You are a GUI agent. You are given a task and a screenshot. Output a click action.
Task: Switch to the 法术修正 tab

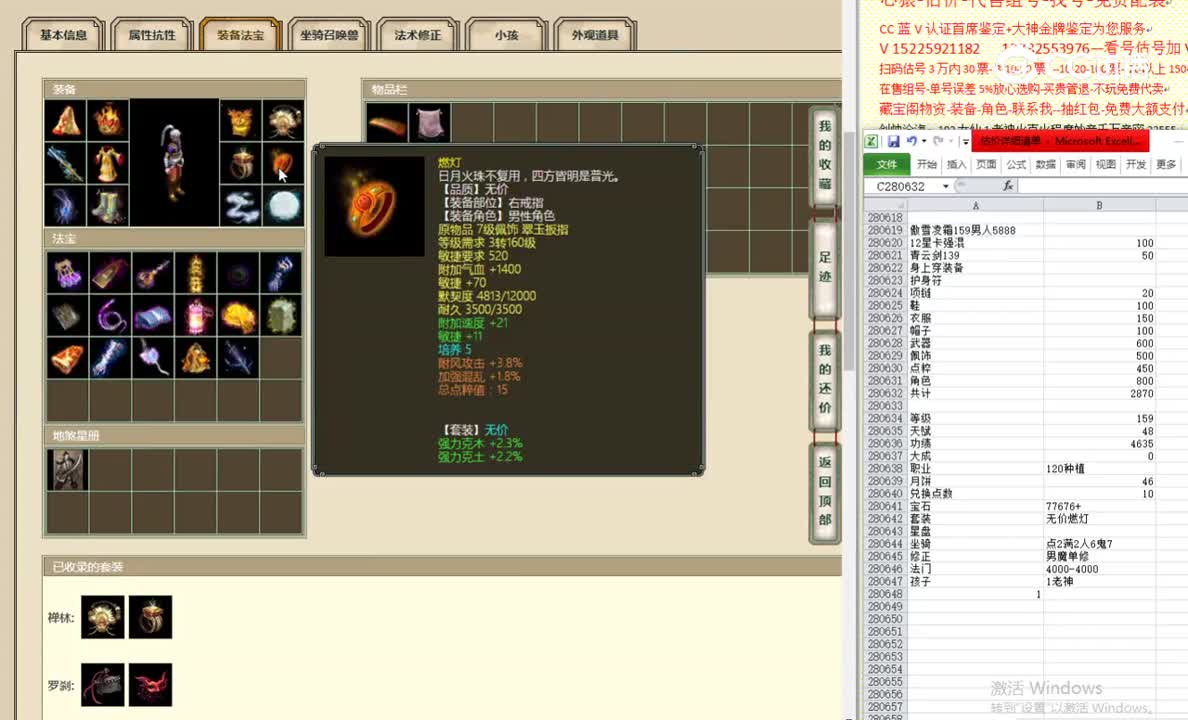(x=417, y=35)
